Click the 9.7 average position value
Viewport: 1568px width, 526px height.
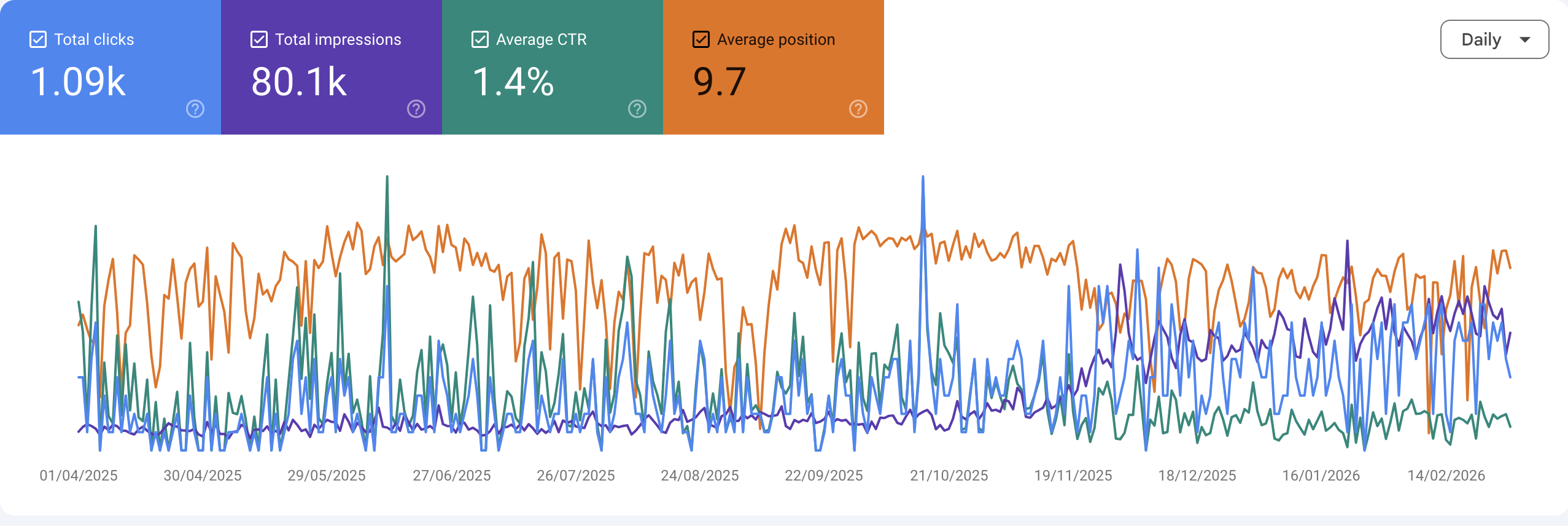click(x=718, y=80)
